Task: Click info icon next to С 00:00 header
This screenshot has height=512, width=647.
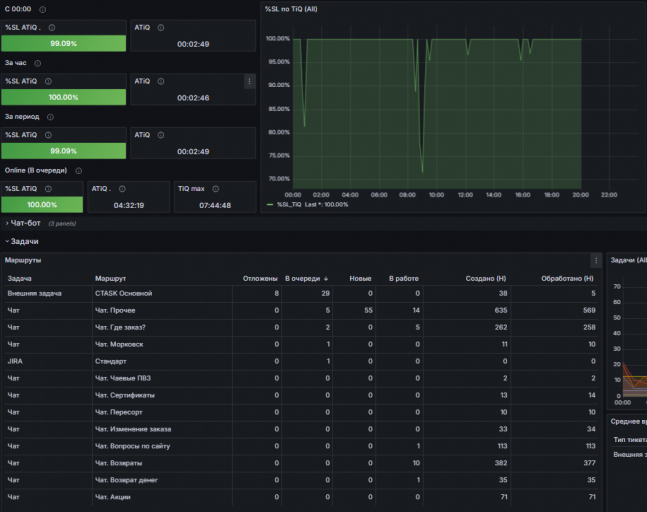Action: tap(43, 9)
